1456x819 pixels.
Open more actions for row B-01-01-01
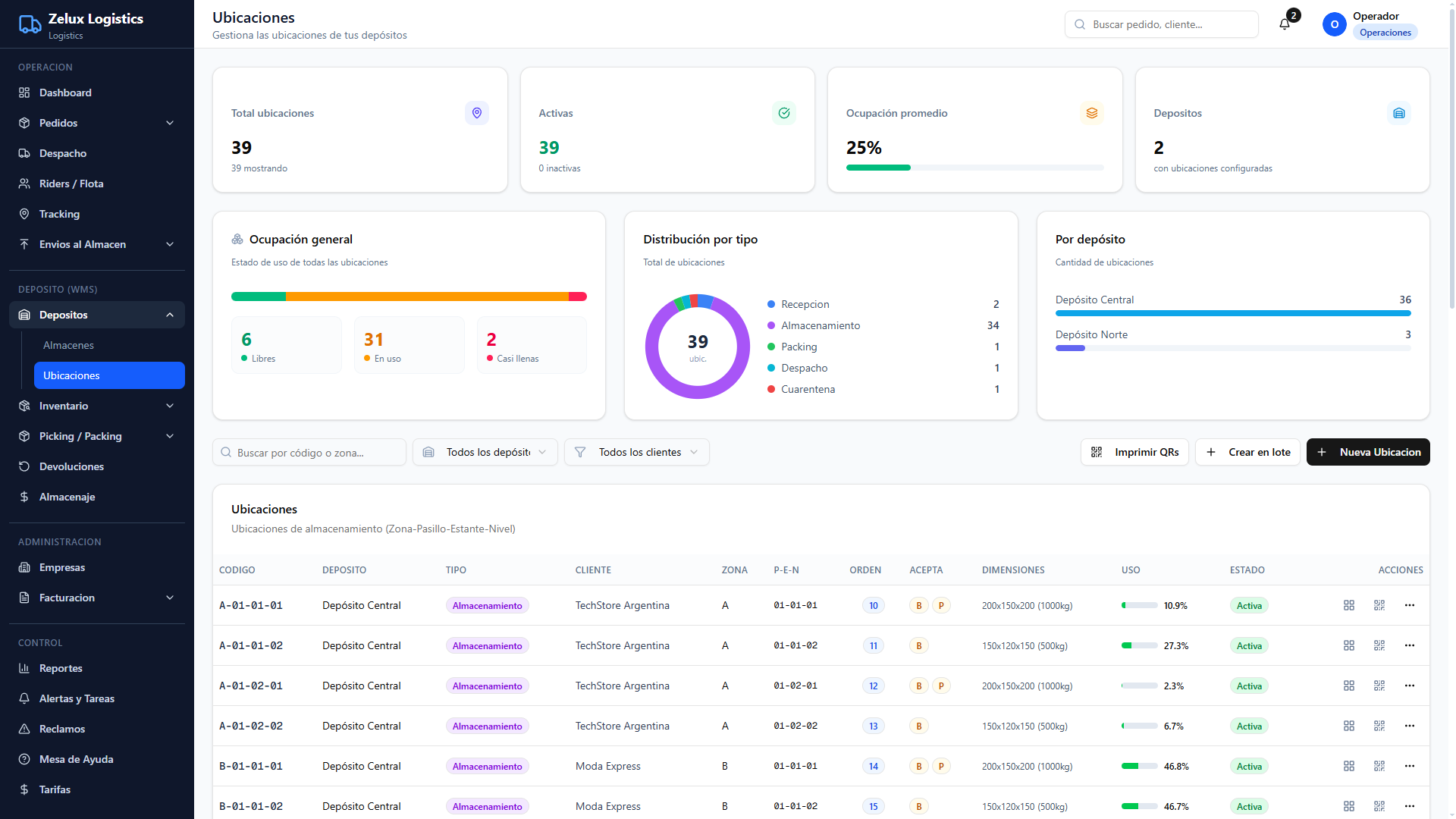pos(1410,766)
